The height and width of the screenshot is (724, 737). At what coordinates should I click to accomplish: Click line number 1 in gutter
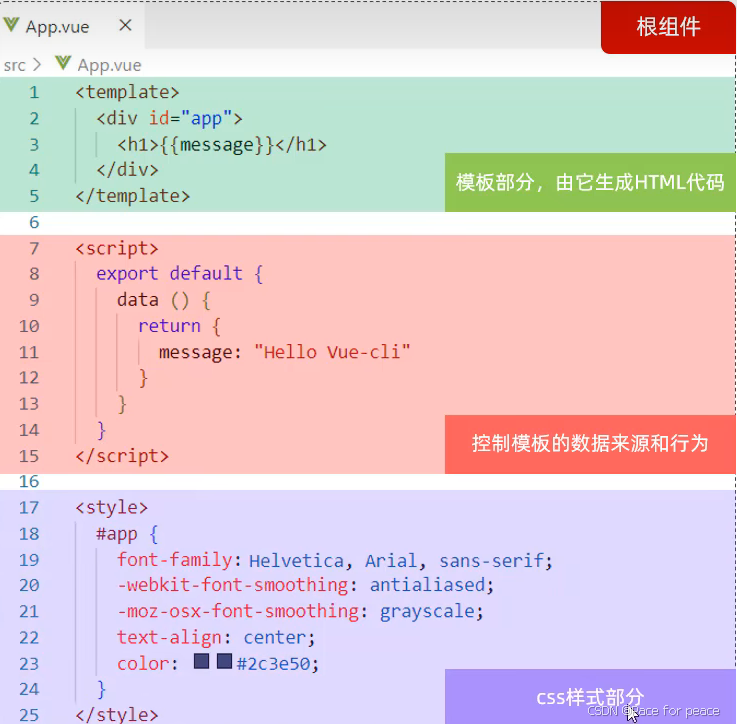(x=34, y=92)
